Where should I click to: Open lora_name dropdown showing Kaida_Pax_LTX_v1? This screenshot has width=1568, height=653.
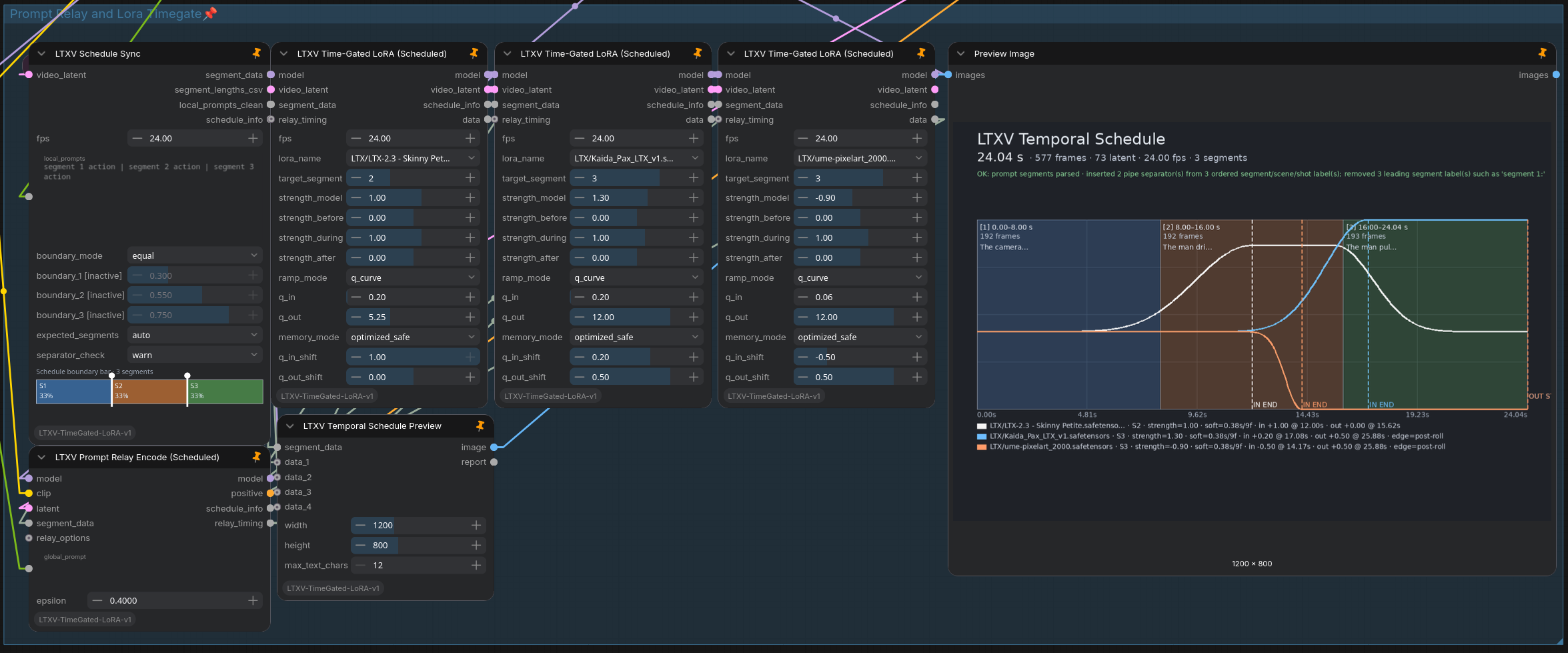click(x=636, y=158)
